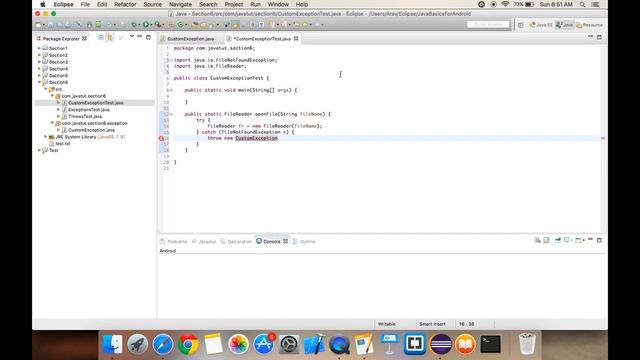
Task: Switch to the Java EE perspective
Action: click(x=541, y=25)
